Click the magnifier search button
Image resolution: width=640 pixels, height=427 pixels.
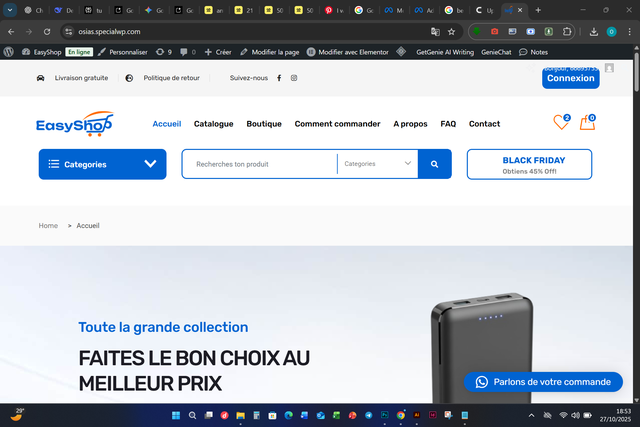pyautogui.click(x=435, y=164)
